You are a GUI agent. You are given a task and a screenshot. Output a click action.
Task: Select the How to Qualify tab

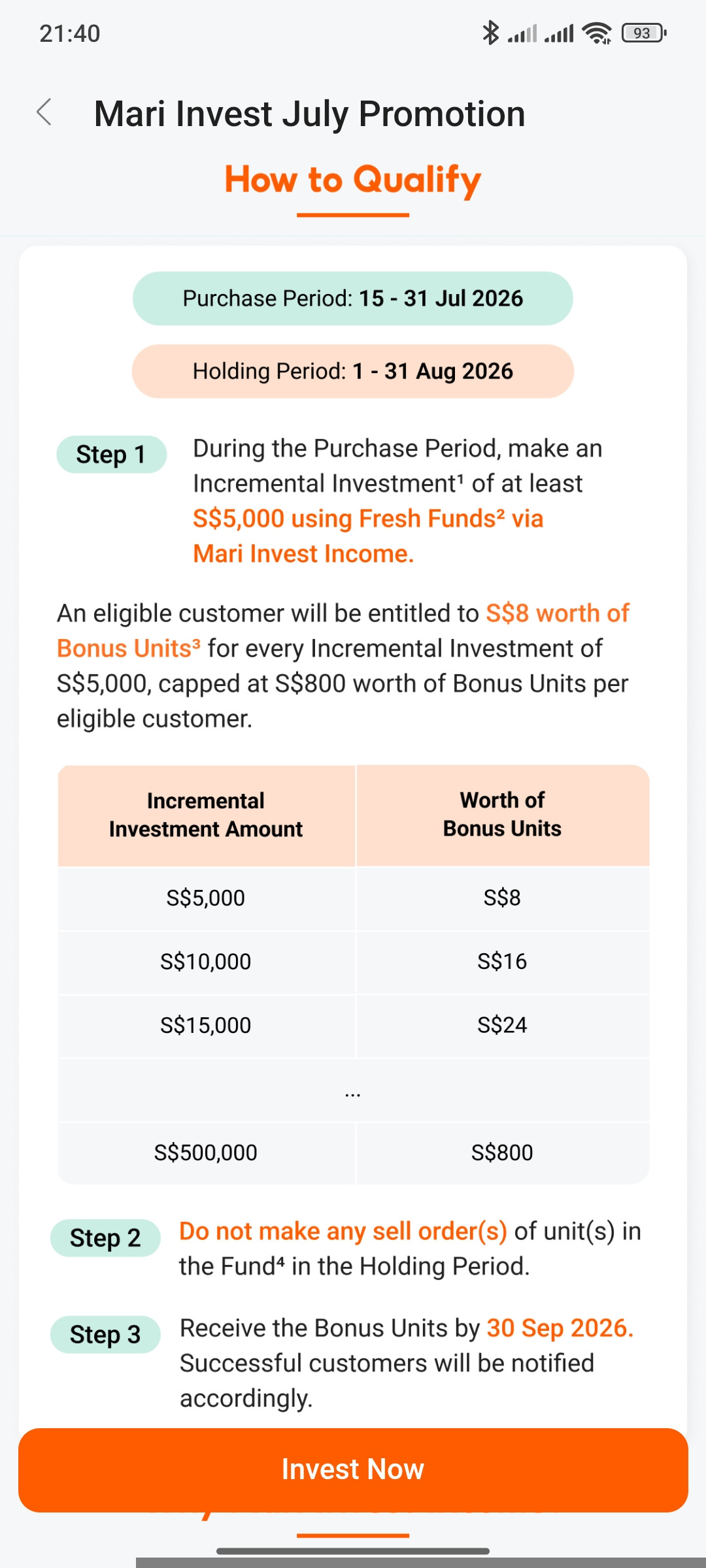[353, 180]
